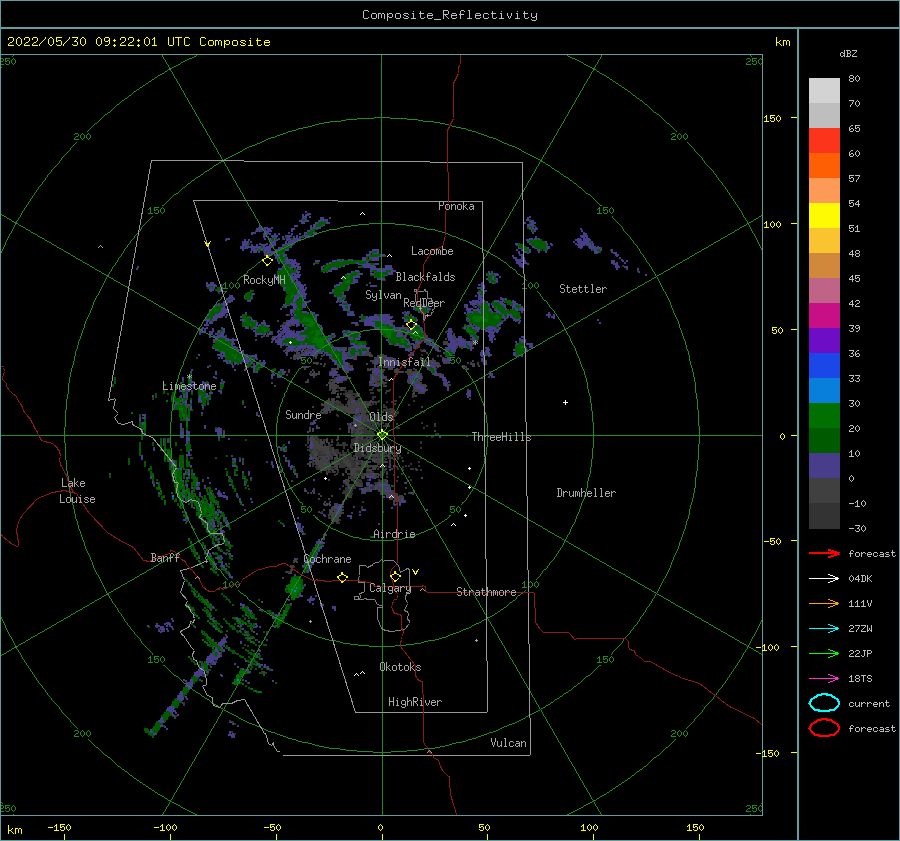Click the yellow 54-51 dBZ legend swatch
Viewport: 900px width, 841px height.
[824, 216]
